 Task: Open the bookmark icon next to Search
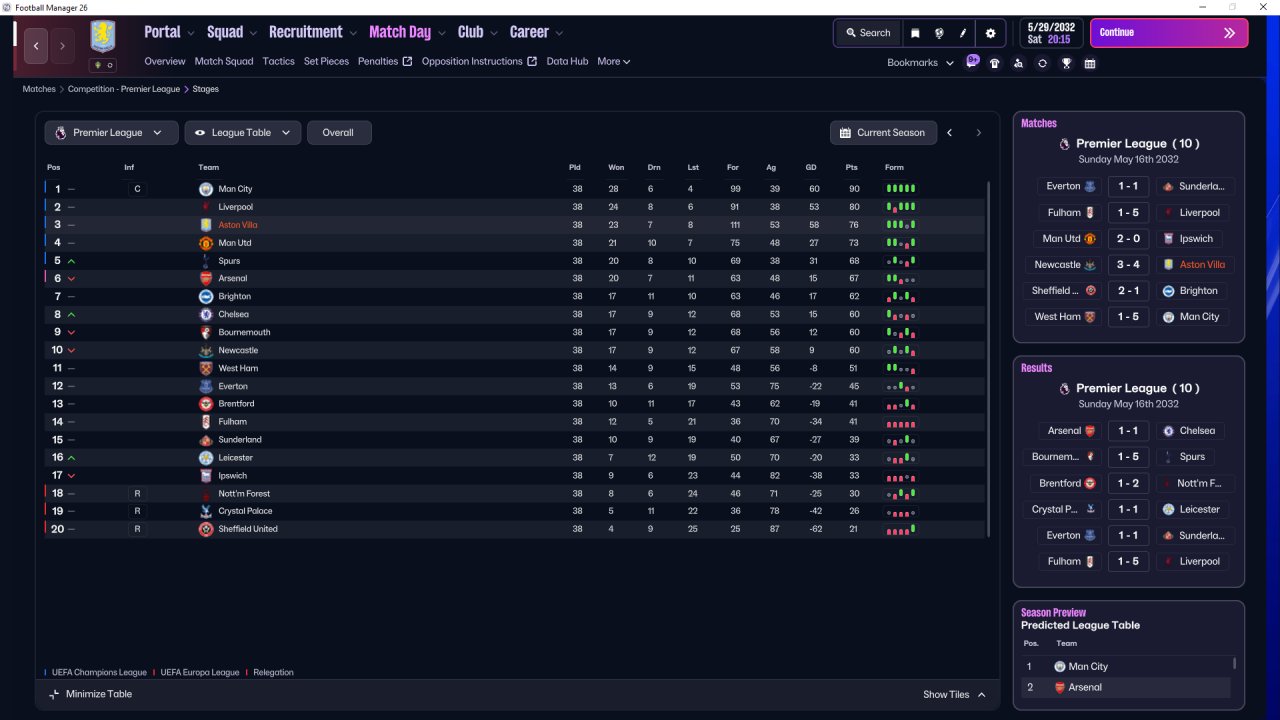click(x=915, y=33)
